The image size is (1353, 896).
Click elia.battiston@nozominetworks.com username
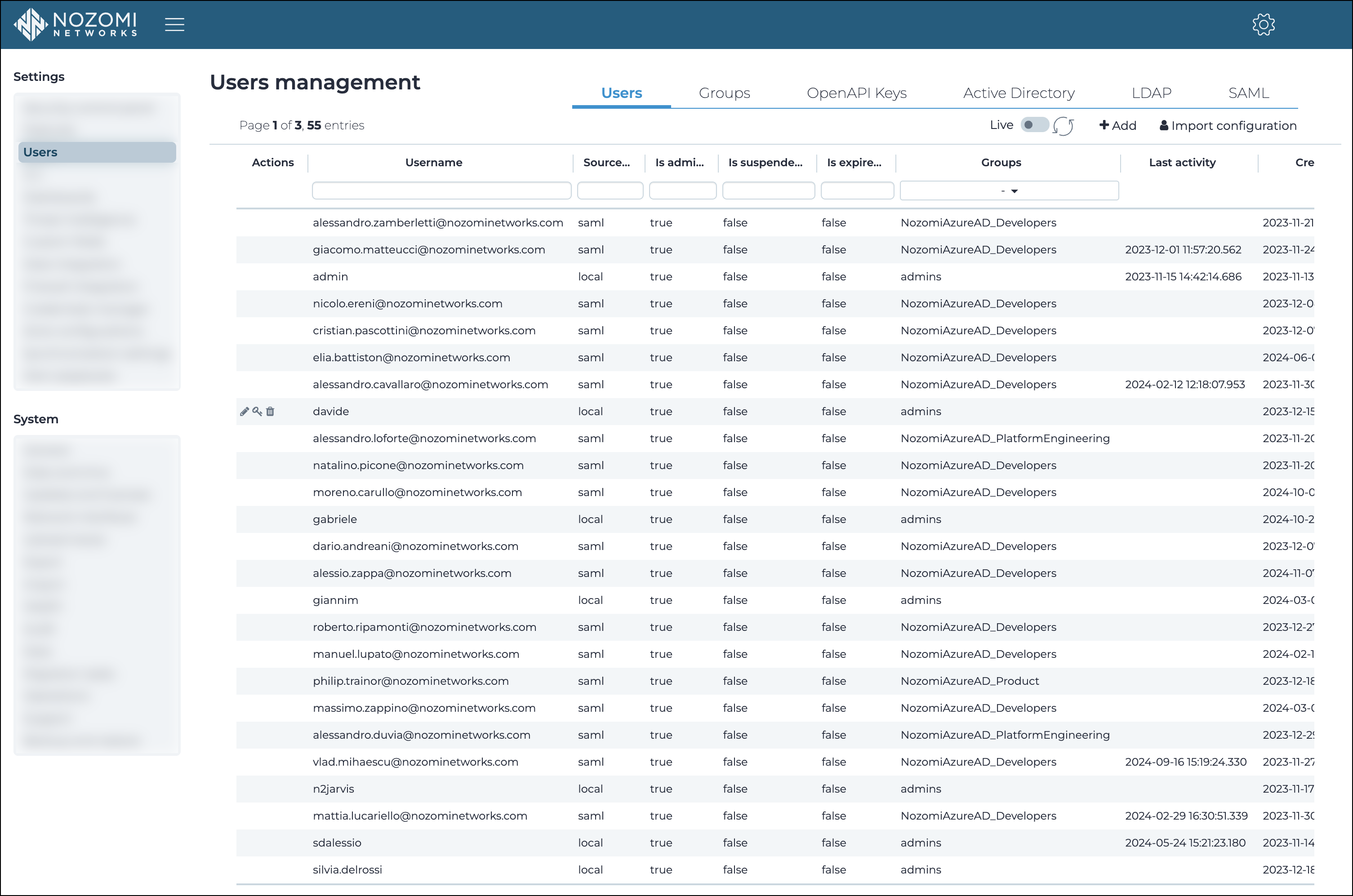[x=412, y=358]
